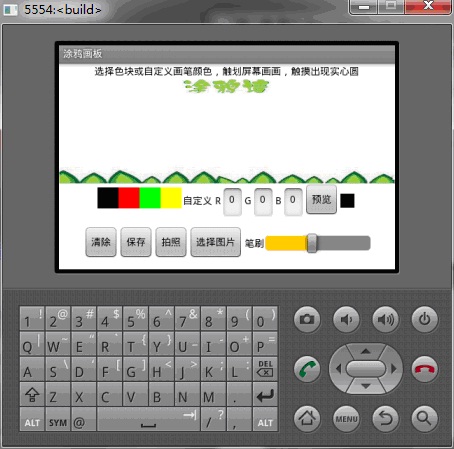Click the 拍照 take photo button
This screenshot has height=449, width=454.
(171, 242)
